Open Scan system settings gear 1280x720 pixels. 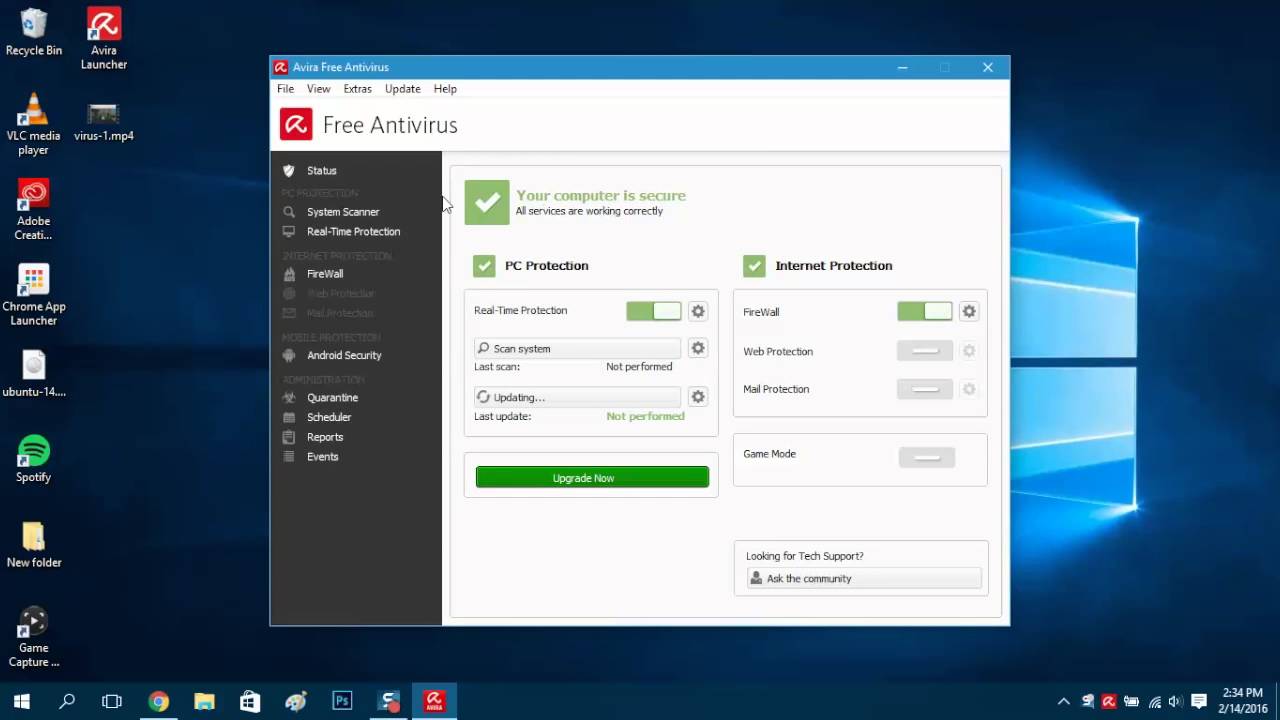pos(698,348)
